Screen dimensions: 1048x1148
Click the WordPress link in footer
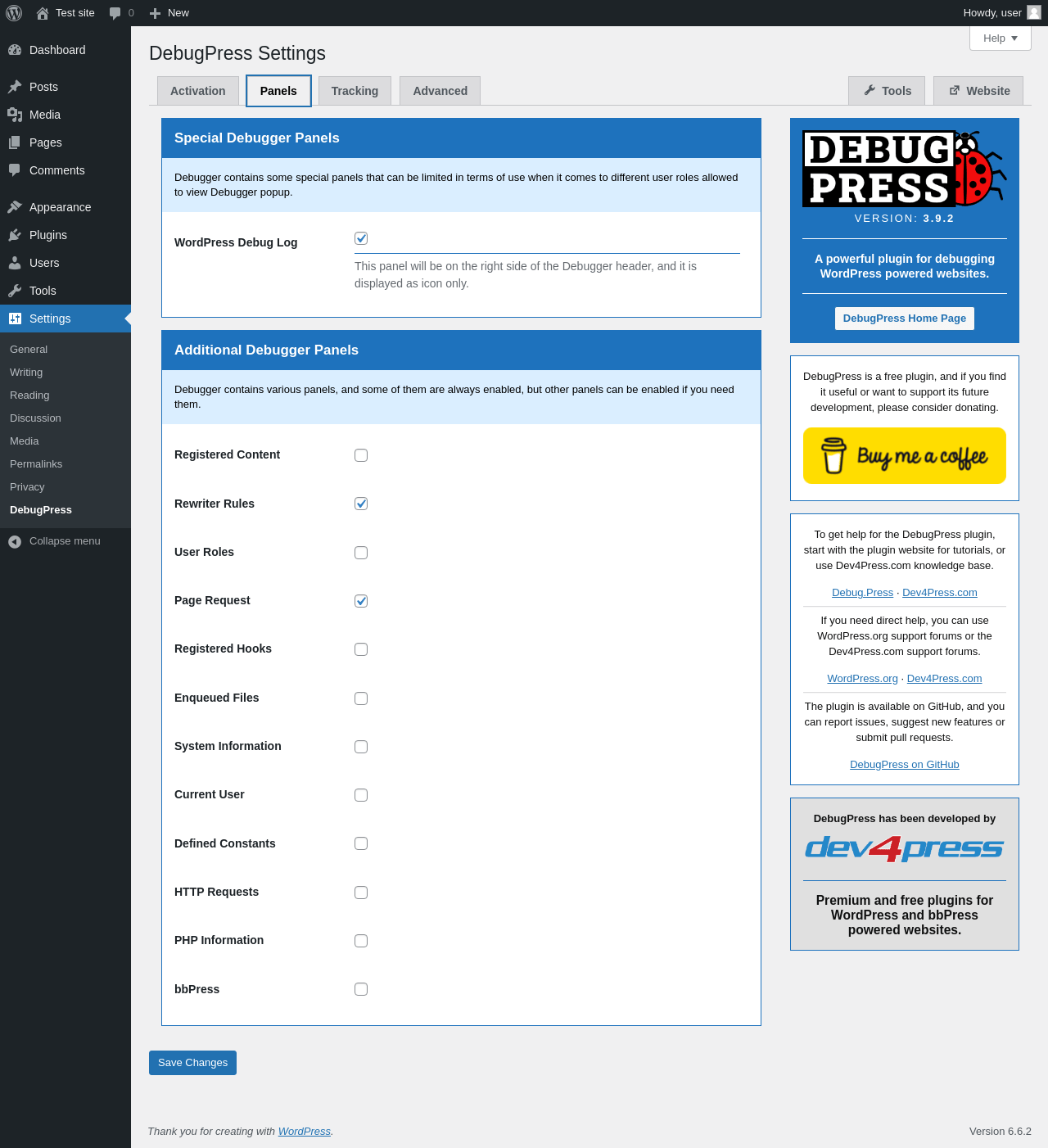tap(305, 1132)
